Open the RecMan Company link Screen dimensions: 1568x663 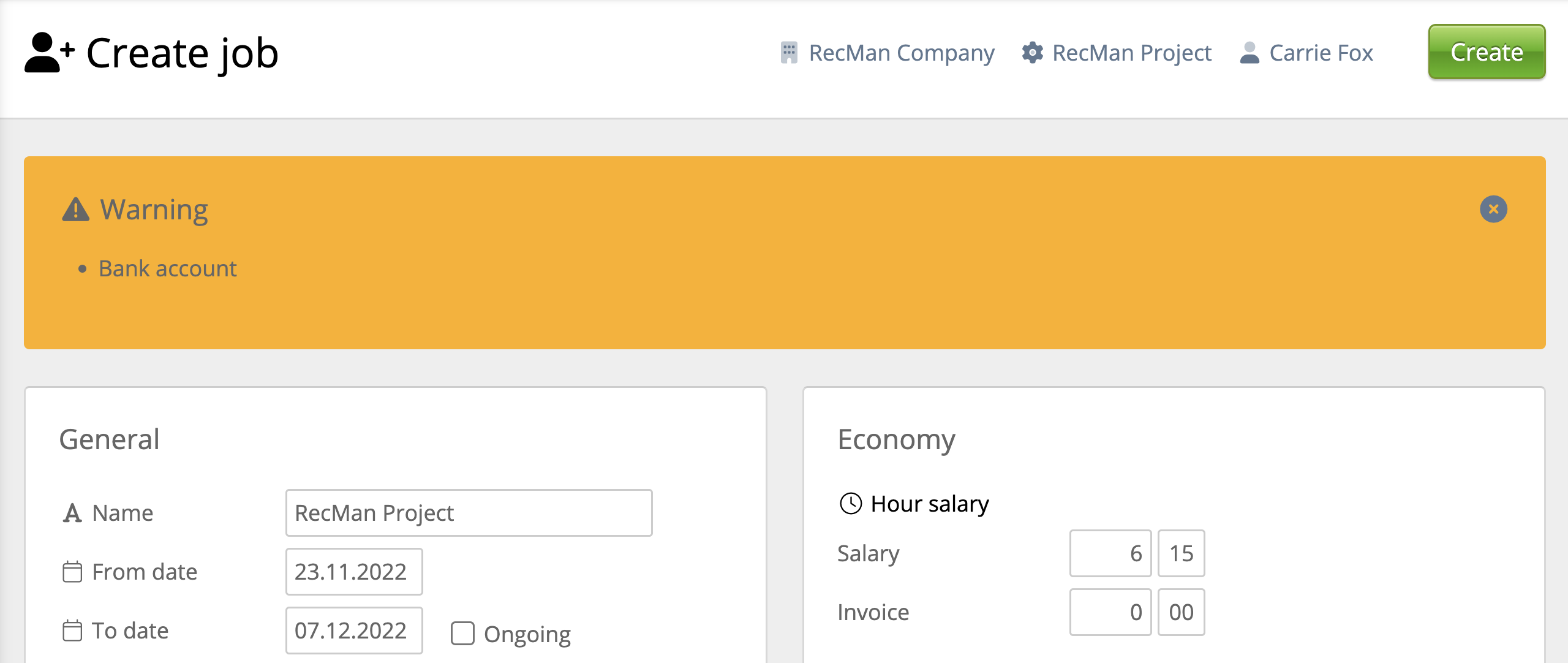tap(901, 53)
